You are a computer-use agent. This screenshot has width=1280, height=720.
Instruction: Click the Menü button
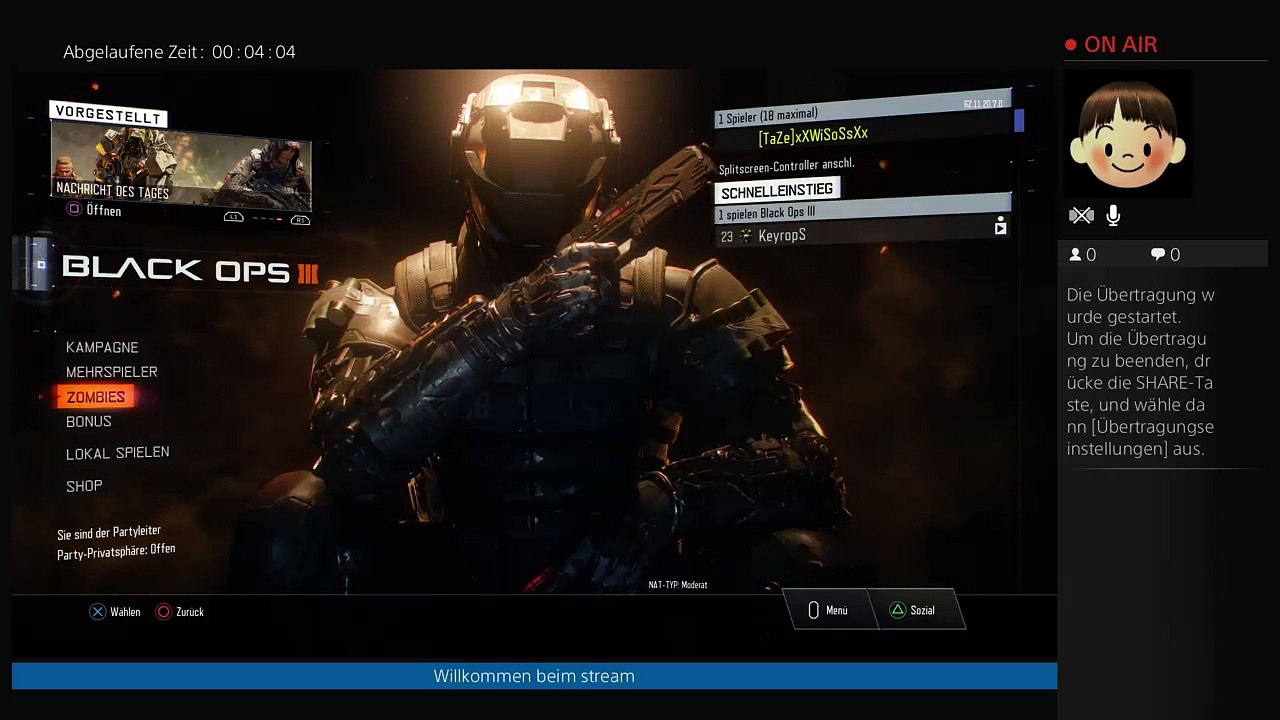[x=830, y=610]
